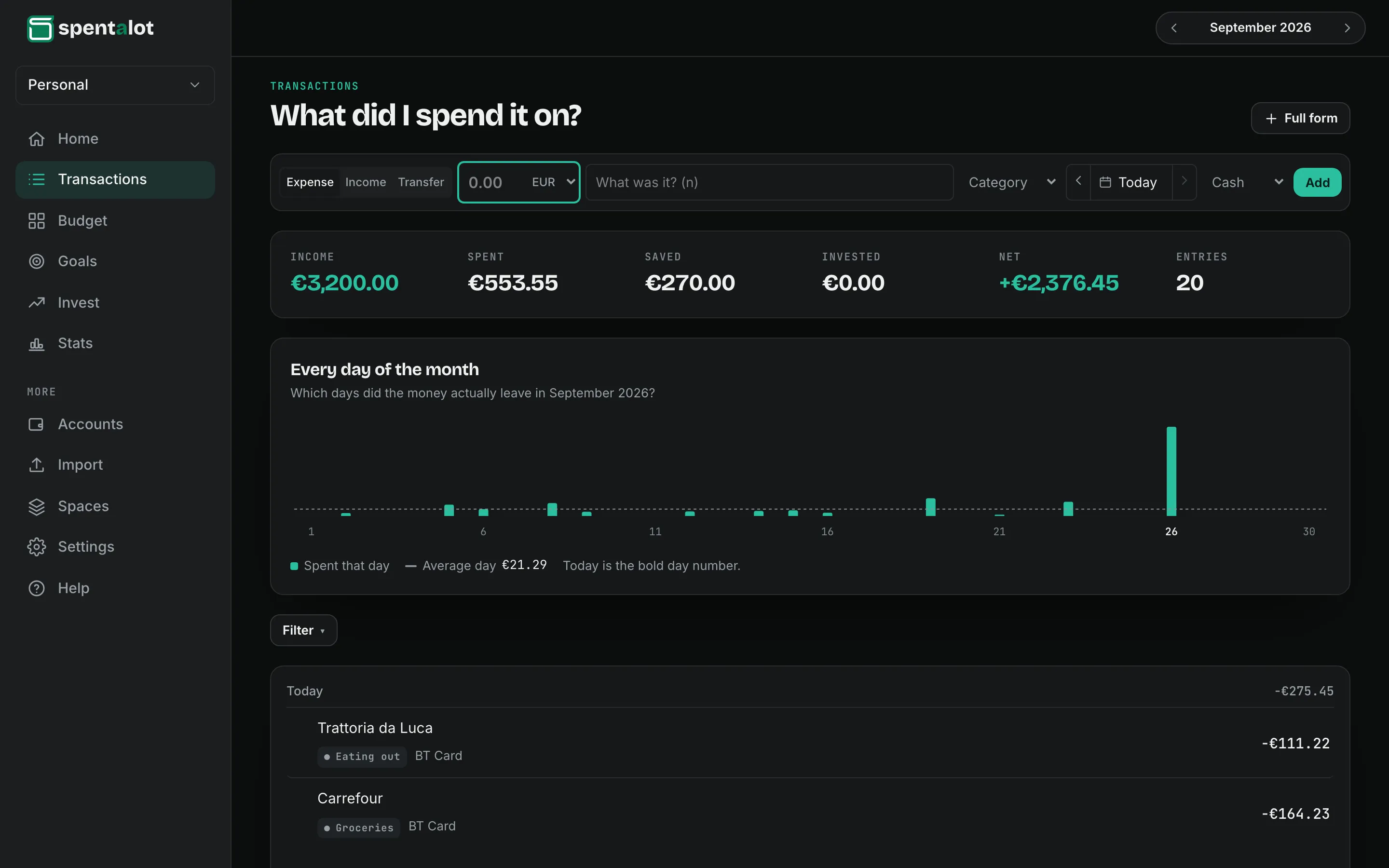Open the Category dropdown

click(1011, 182)
